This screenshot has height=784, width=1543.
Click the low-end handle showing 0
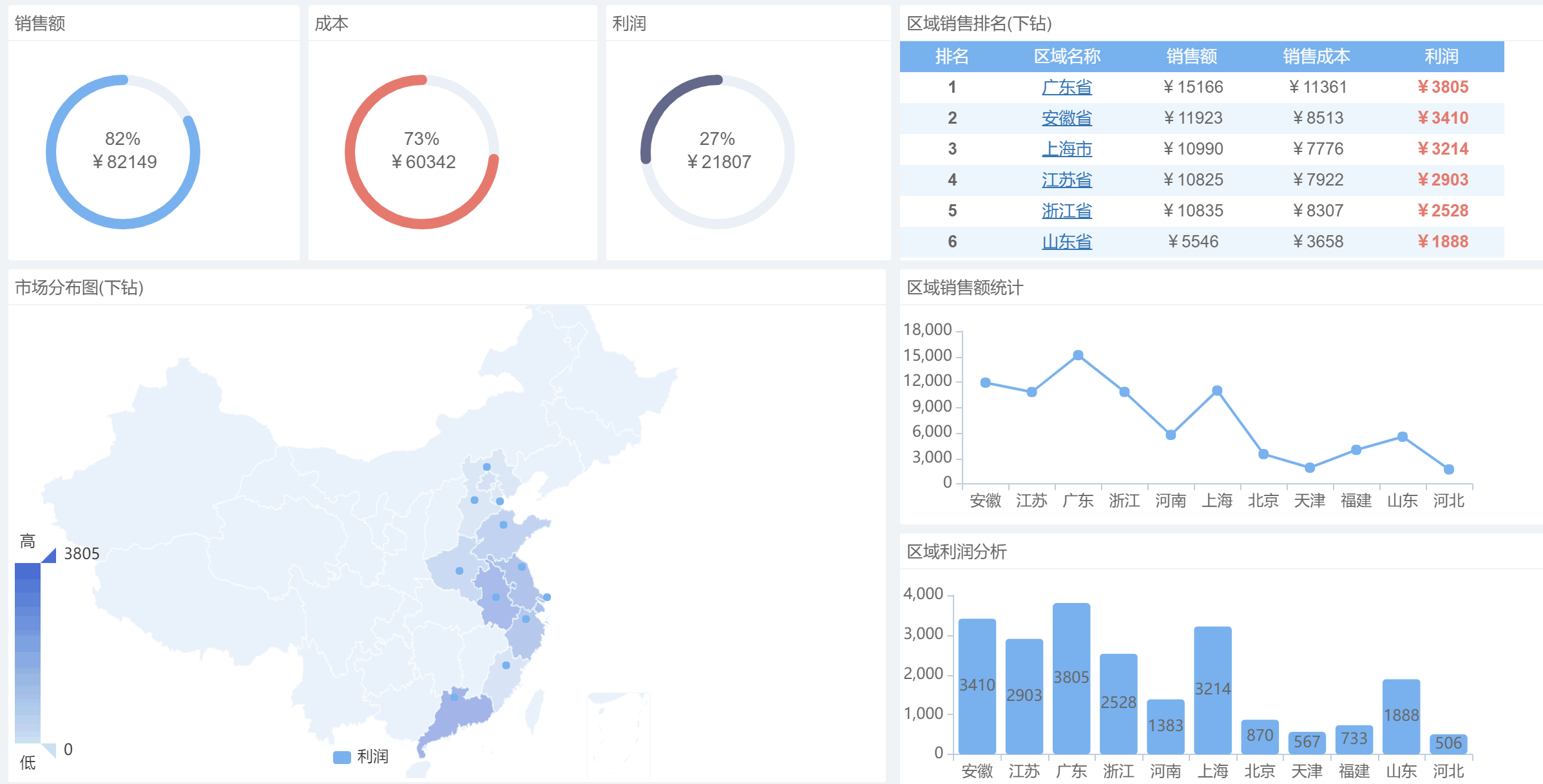[x=50, y=749]
